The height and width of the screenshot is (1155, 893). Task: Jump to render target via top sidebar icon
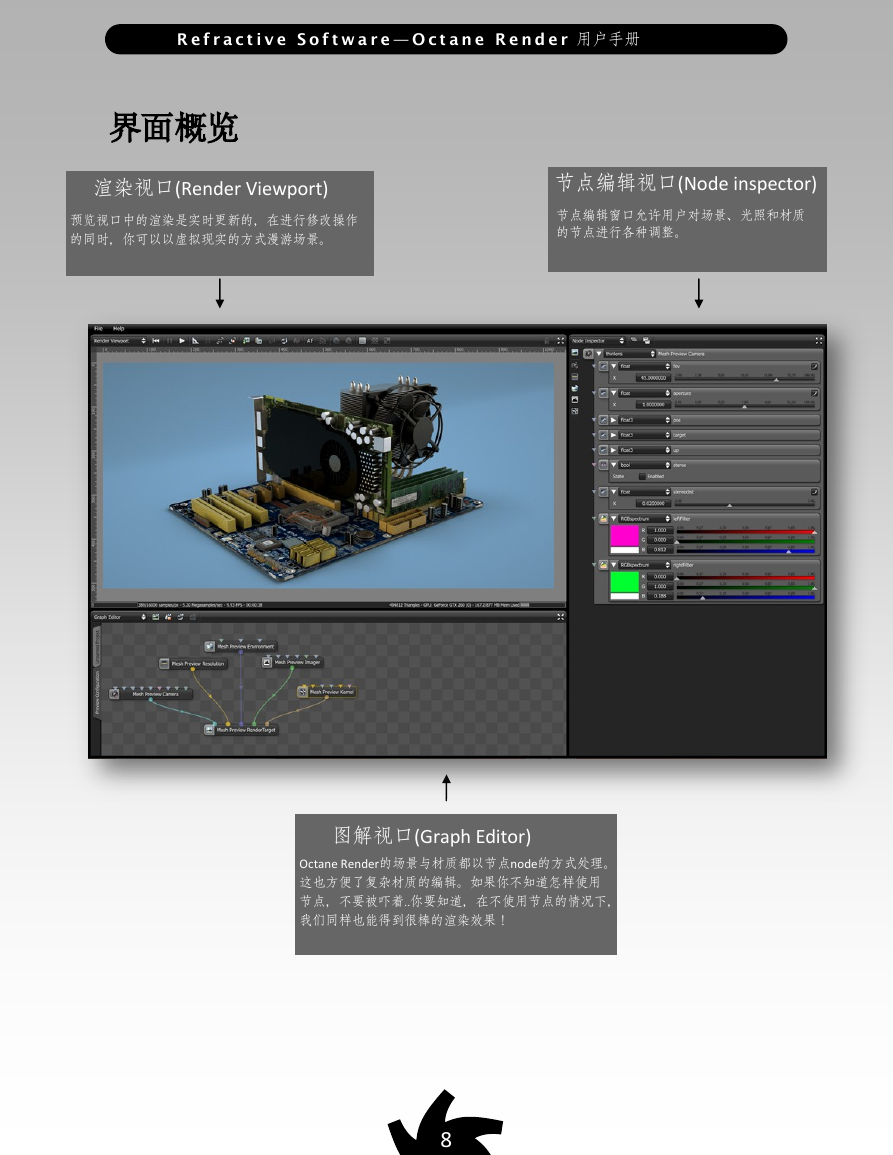tap(575, 352)
